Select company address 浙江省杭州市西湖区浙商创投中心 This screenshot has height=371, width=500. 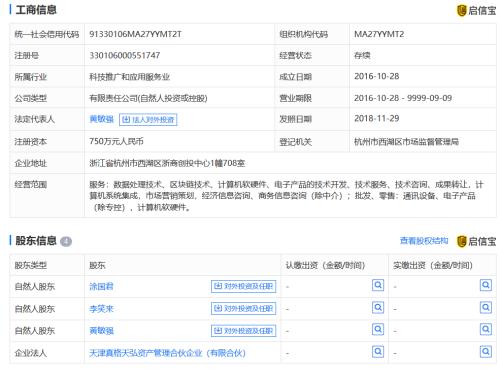pos(167,163)
